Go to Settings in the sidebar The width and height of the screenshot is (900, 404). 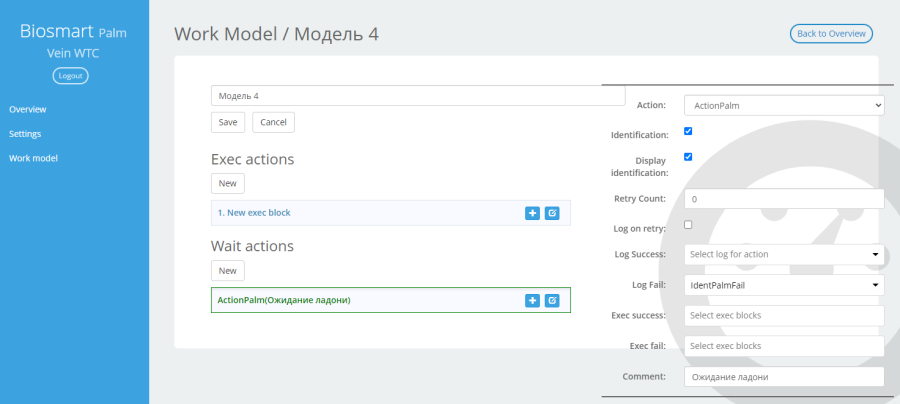(x=25, y=134)
